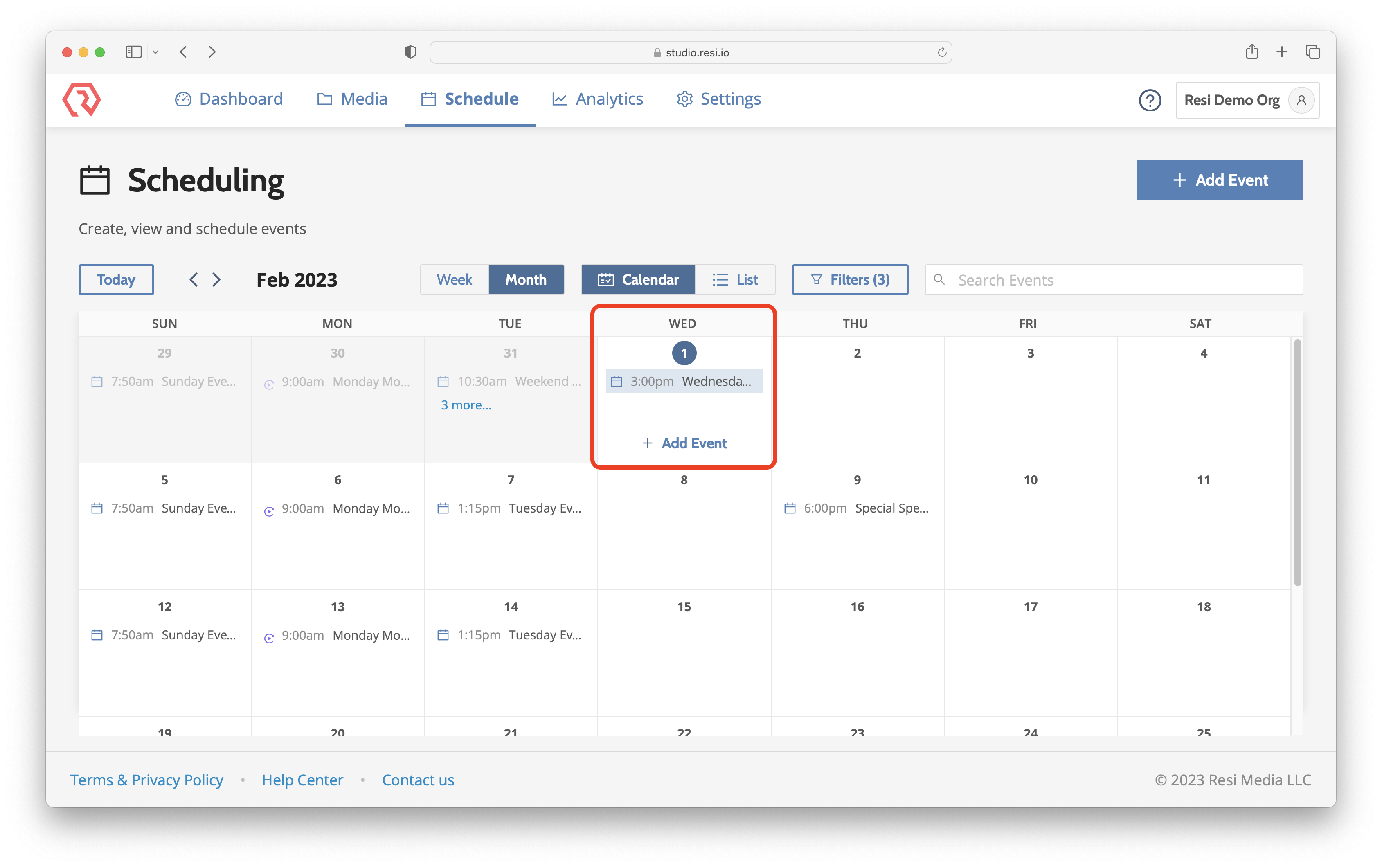Click the calendar vertical scrollbar
The image size is (1382, 868).
[1297, 462]
